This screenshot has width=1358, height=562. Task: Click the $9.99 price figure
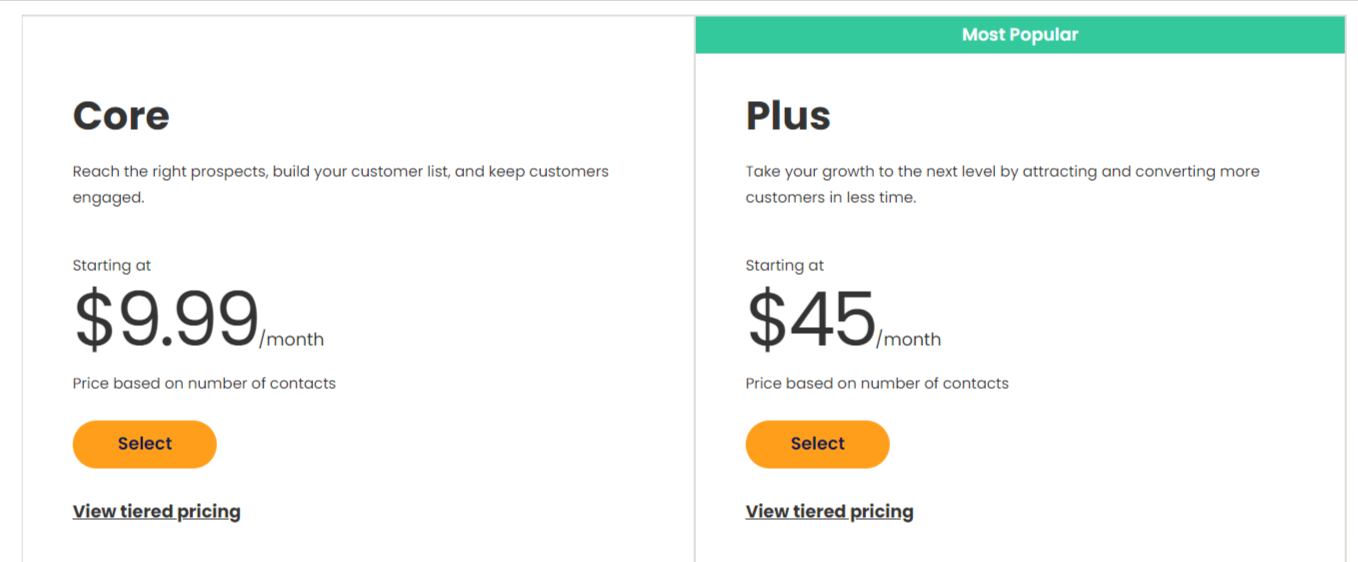click(x=166, y=319)
